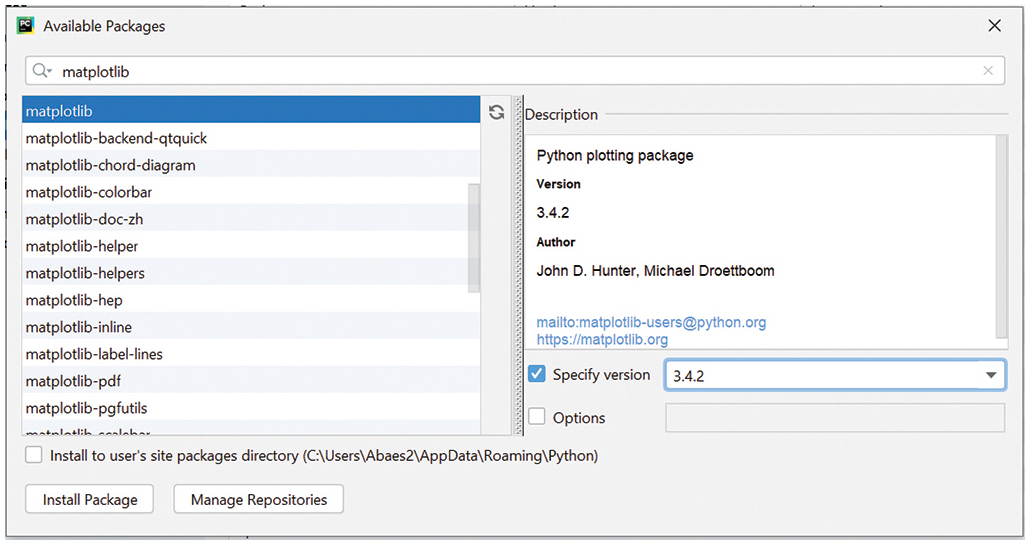Open the version 3.4.2 dropdown

pyautogui.click(x=990, y=375)
